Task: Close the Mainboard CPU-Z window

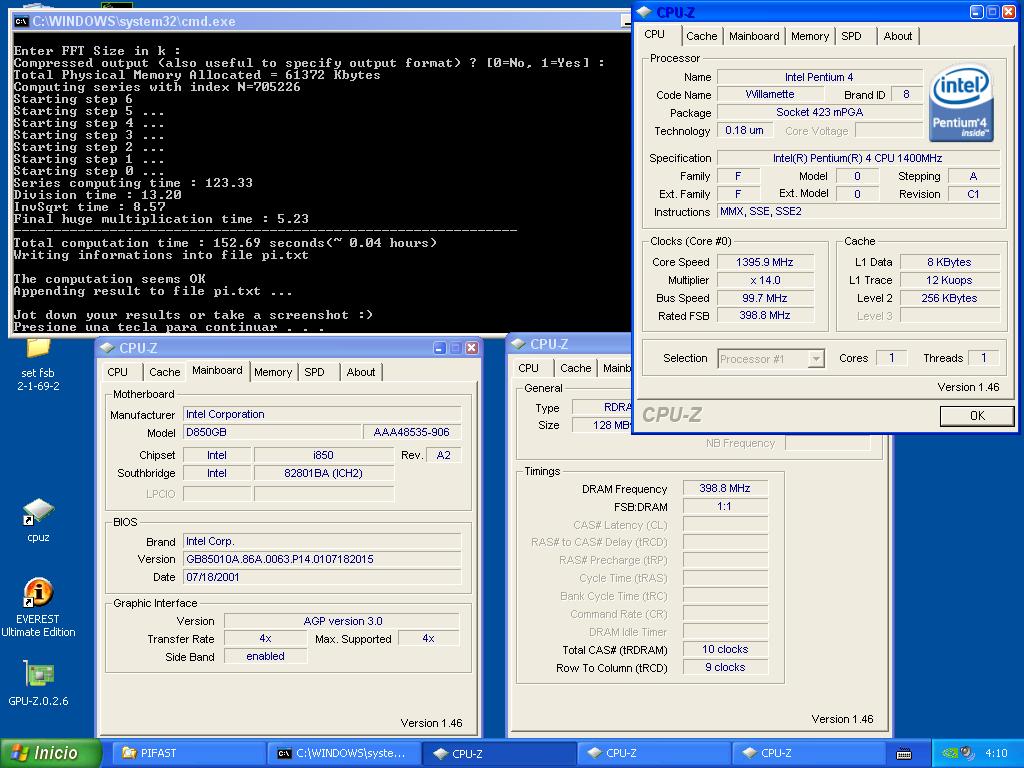Action: pyautogui.click(x=472, y=348)
